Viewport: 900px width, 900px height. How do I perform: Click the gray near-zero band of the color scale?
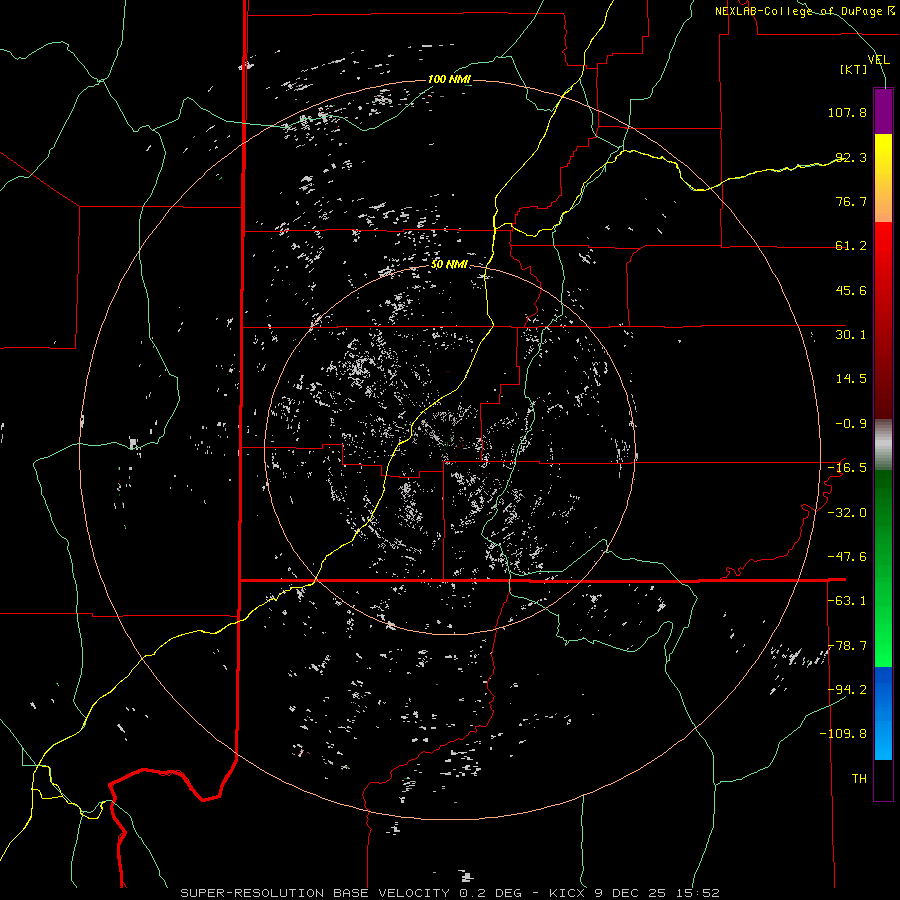[883, 445]
